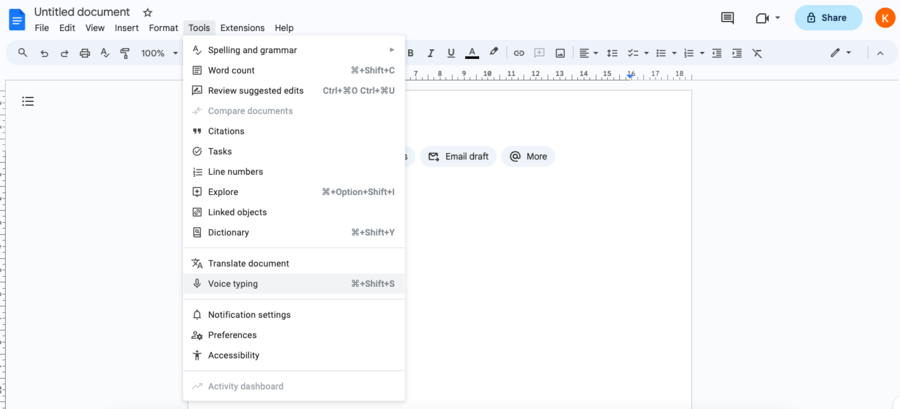Open the account avatar K

click(x=885, y=18)
